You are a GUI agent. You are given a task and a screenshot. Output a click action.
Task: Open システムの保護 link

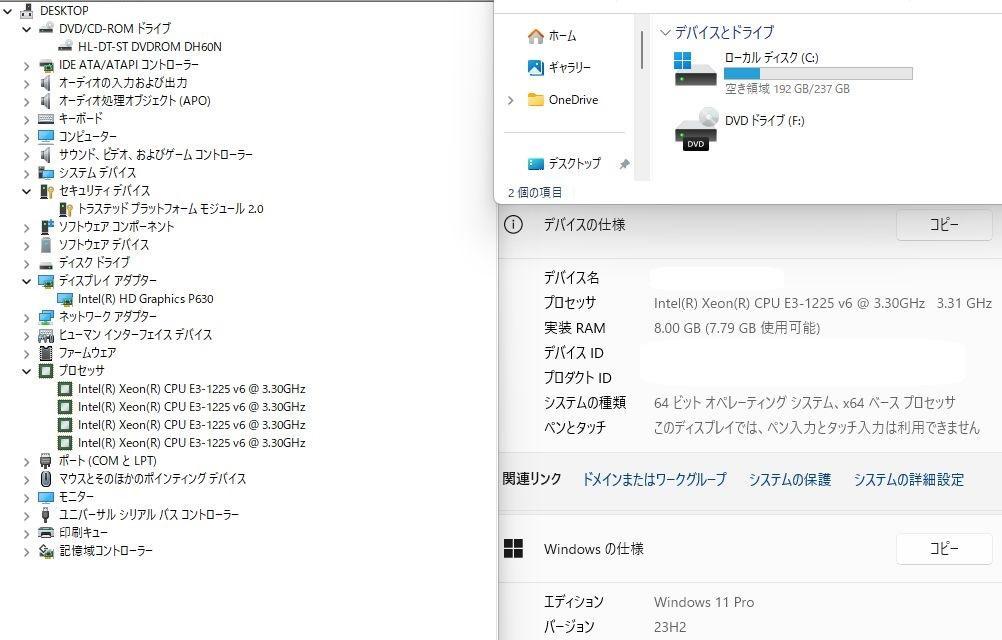click(790, 479)
